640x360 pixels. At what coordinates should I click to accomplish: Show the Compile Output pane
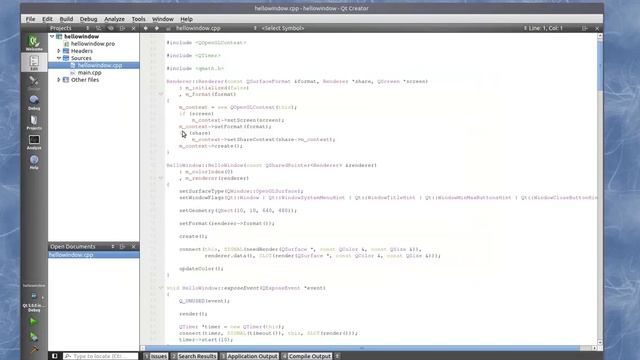(307, 356)
